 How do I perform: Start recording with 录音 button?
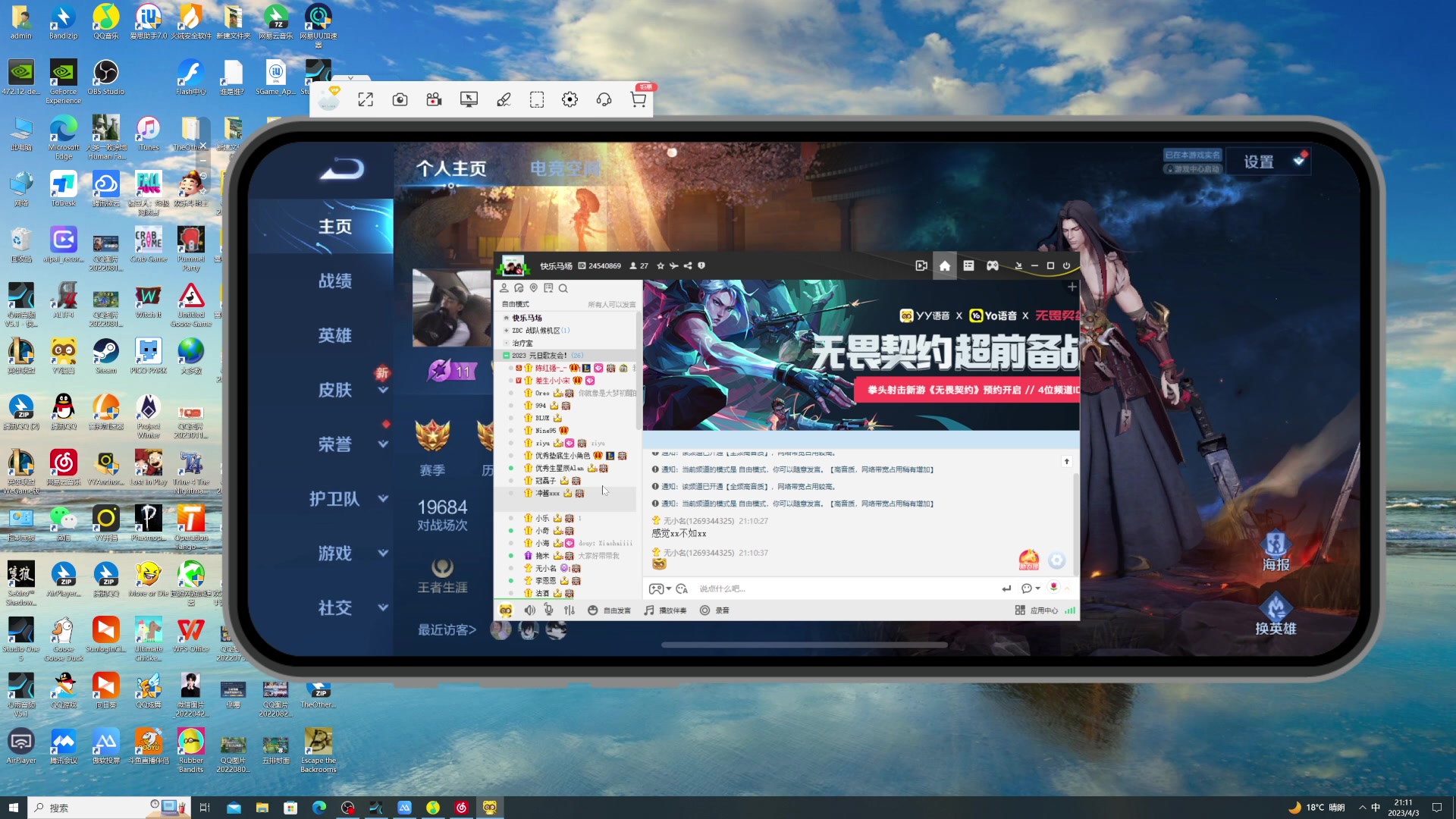[x=714, y=610]
